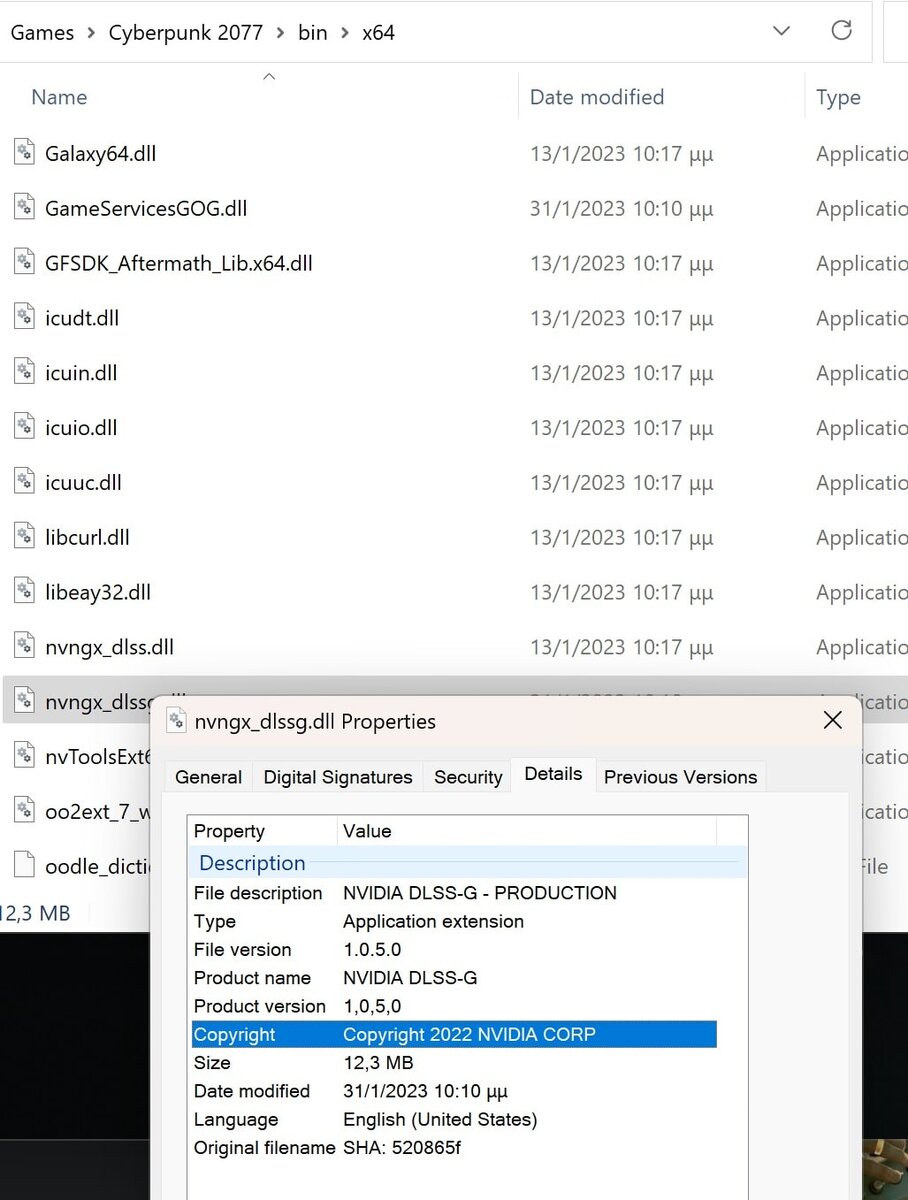Select the Details tab
908x1200 pixels.
[x=553, y=774]
